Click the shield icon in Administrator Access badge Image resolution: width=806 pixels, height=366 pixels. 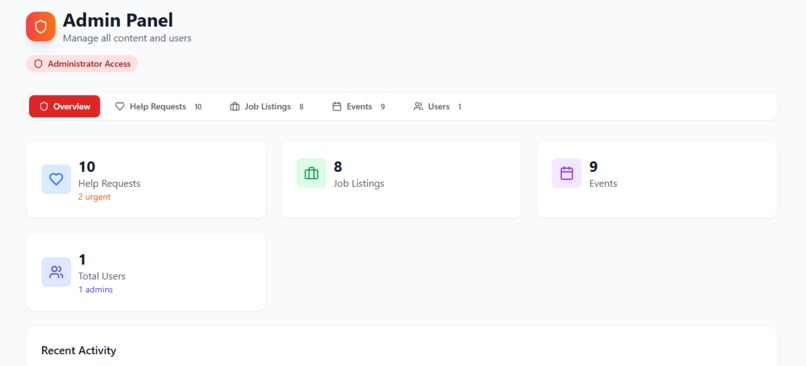coord(38,64)
